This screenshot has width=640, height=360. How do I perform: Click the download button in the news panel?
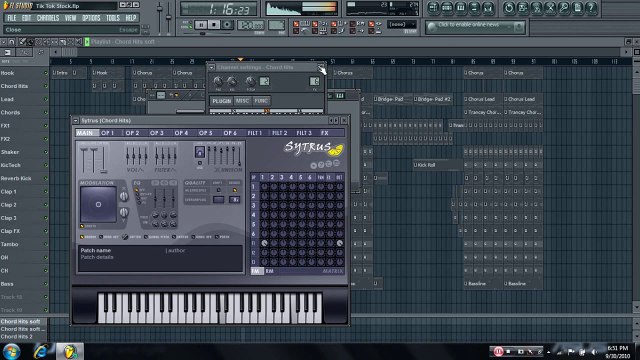(519, 27)
